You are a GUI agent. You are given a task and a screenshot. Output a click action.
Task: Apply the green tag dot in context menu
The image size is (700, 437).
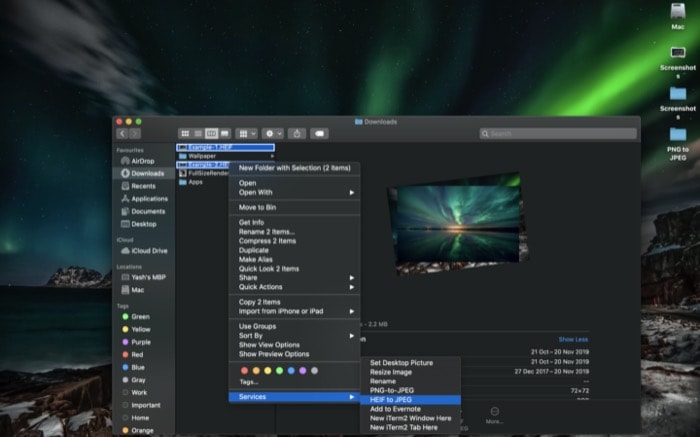[279, 370]
